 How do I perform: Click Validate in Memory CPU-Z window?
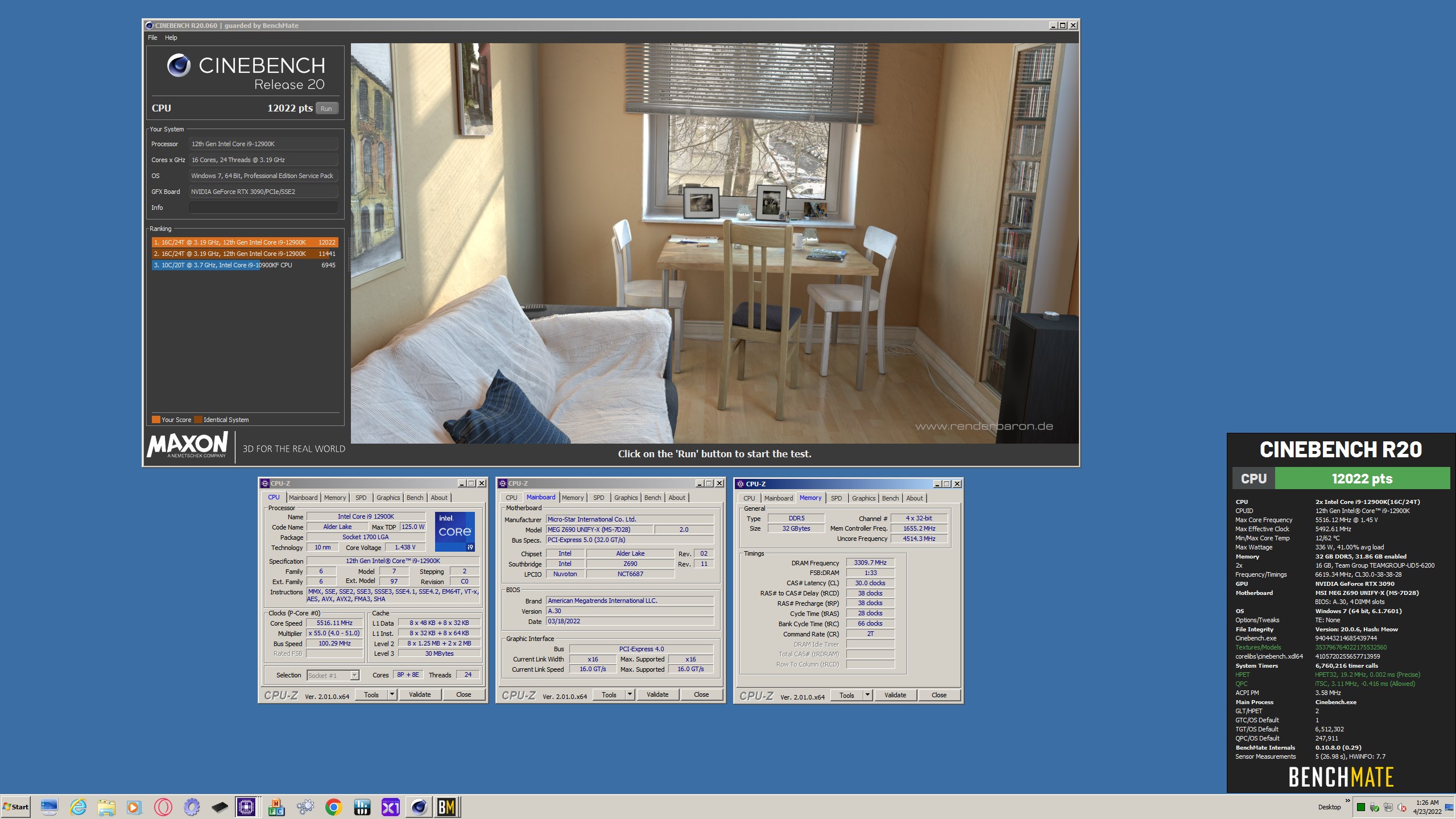coord(895,695)
